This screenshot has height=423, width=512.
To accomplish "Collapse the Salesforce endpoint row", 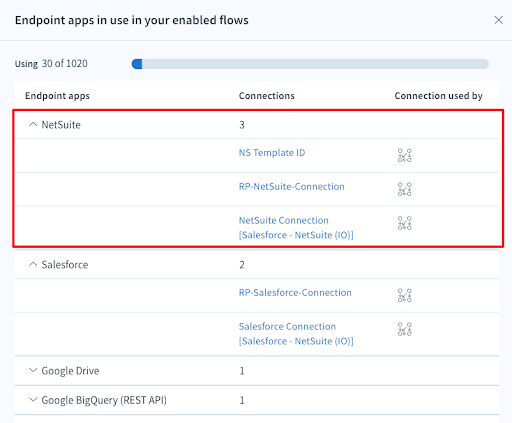I will click(x=33, y=264).
